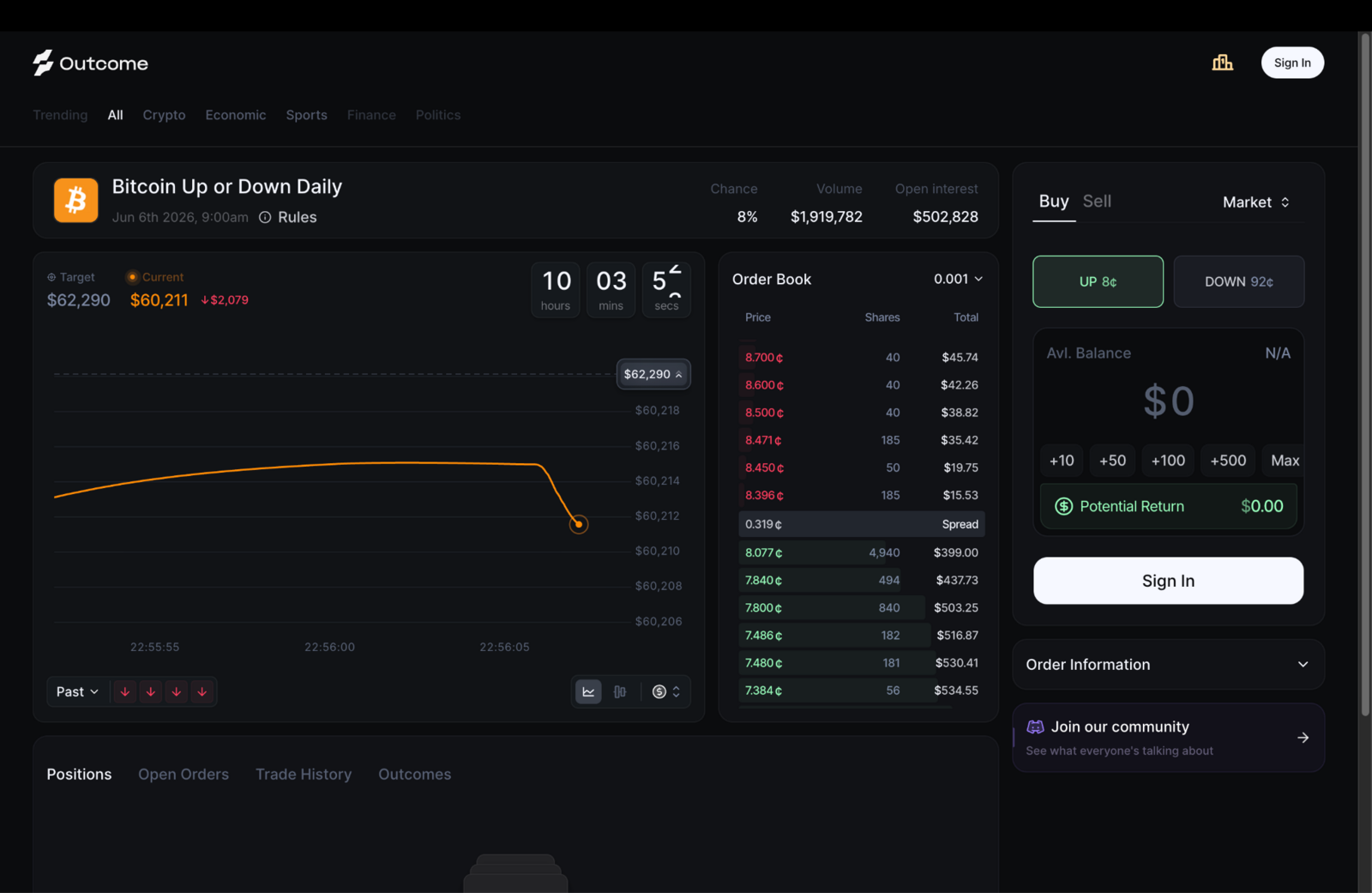Change order book precision 0.001 dropdown
This screenshot has height=893, width=1372.
[958, 279]
